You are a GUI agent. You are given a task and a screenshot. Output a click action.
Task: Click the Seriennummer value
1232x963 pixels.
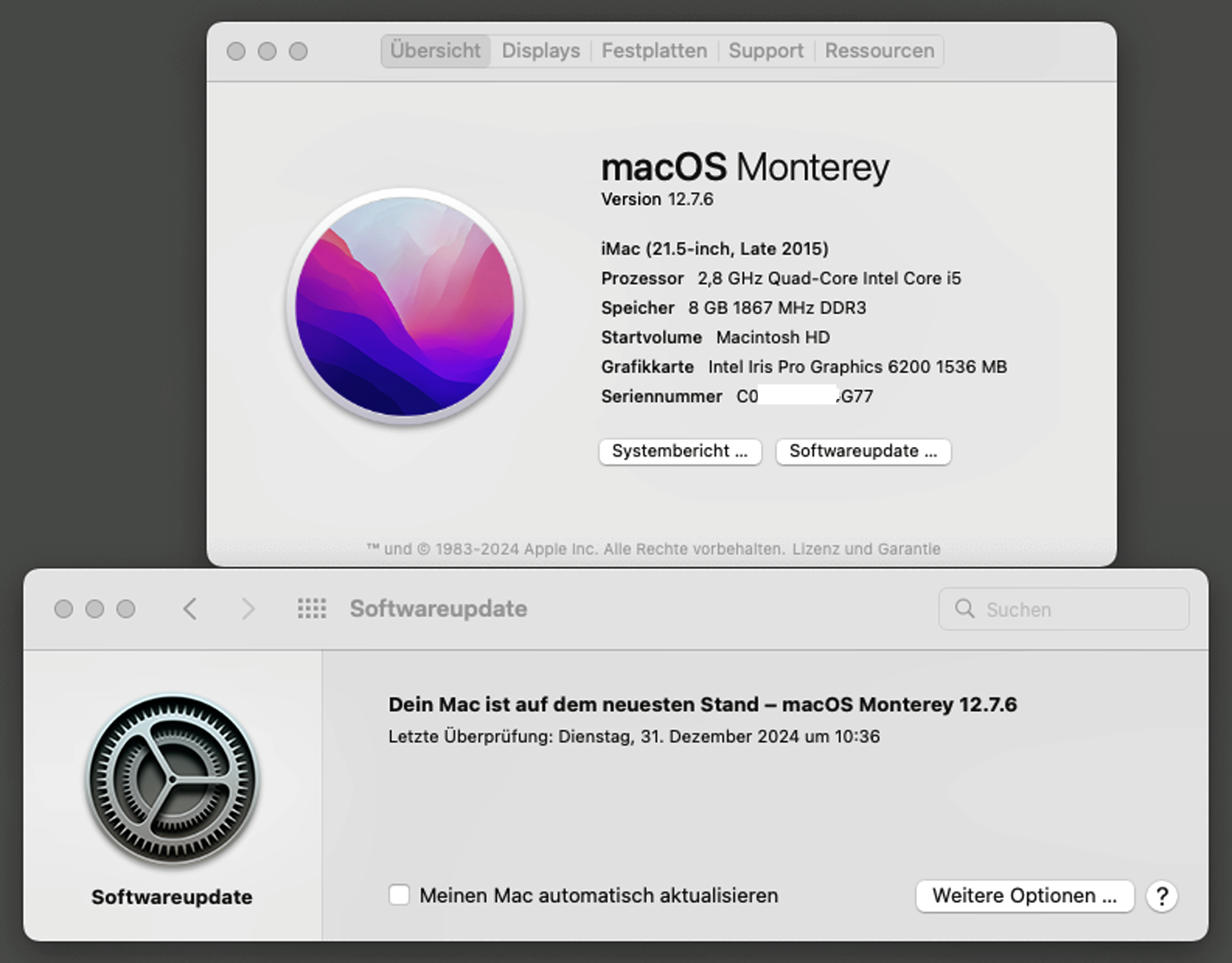point(804,396)
